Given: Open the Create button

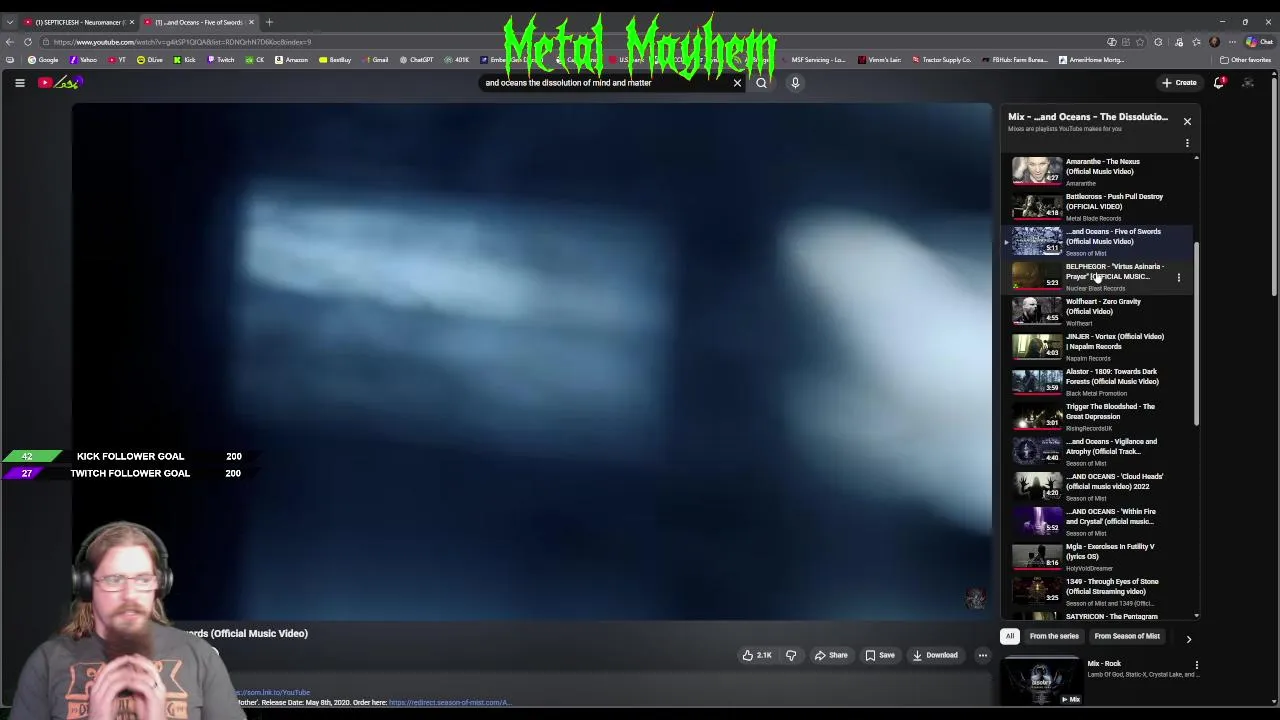Looking at the screenshot, I should click(1180, 83).
